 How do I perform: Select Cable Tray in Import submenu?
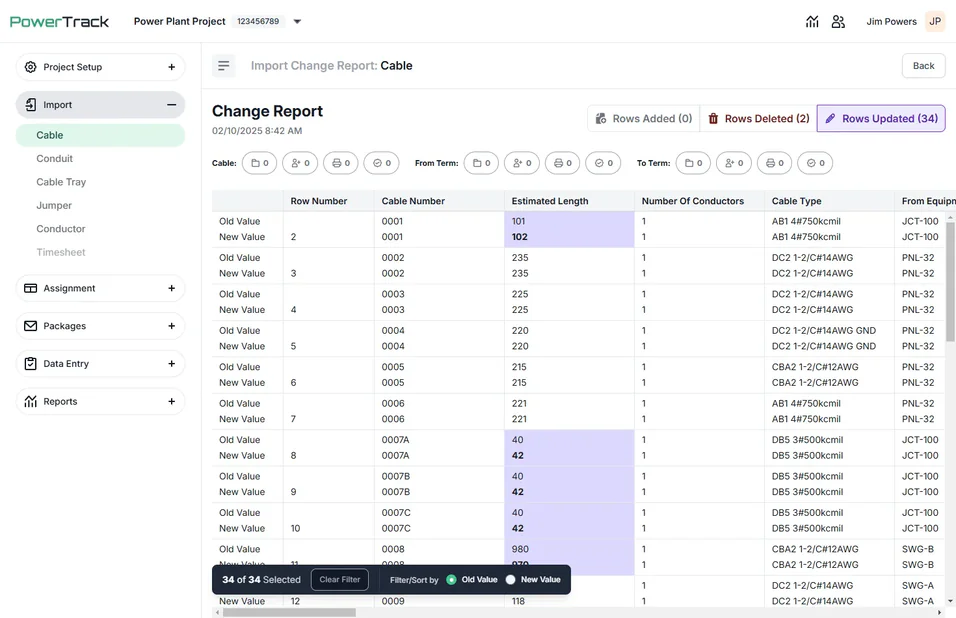(x=61, y=182)
